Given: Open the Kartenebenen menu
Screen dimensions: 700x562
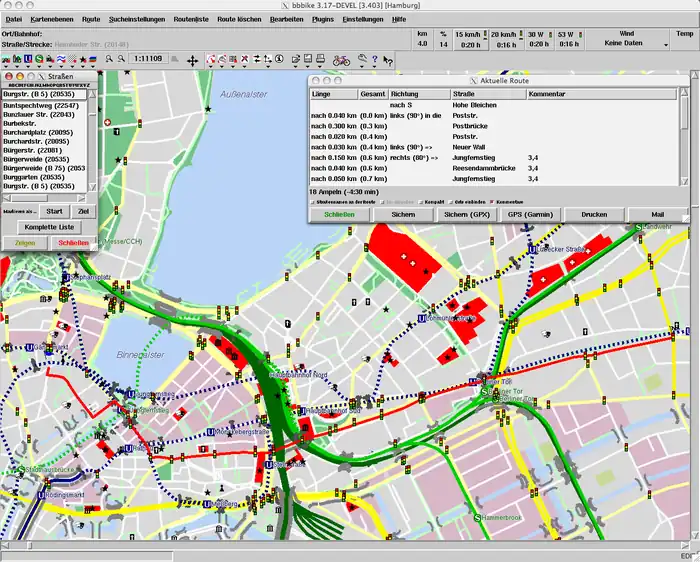Looking at the screenshot, I should pyautogui.click(x=51, y=19).
